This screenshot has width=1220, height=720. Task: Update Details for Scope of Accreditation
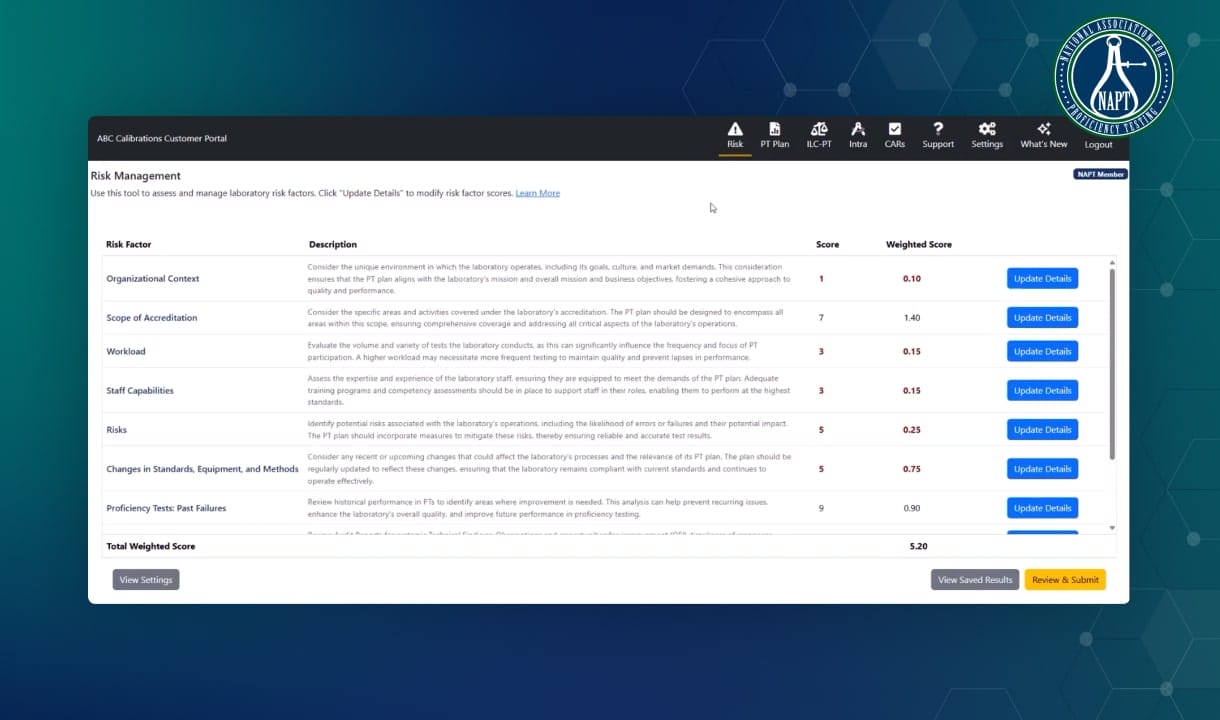(x=1042, y=318)
